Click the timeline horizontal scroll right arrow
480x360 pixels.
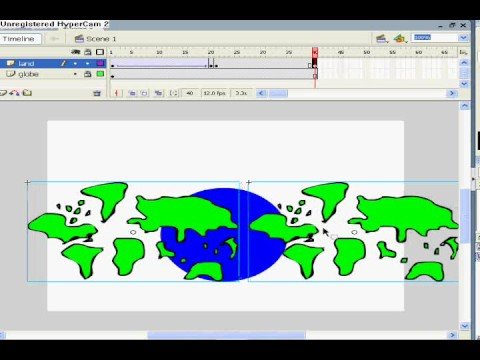coord(452,93)
